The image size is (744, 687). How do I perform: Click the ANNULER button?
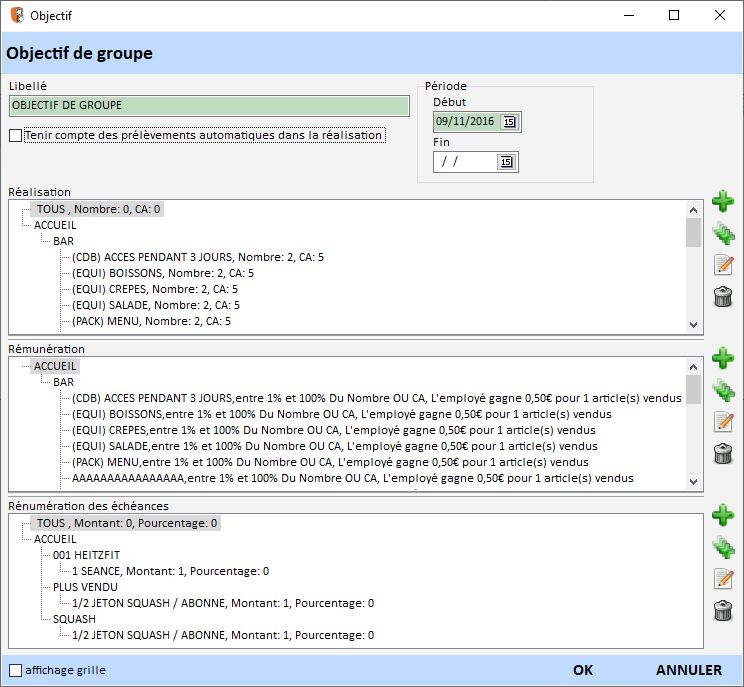(688, 670)
